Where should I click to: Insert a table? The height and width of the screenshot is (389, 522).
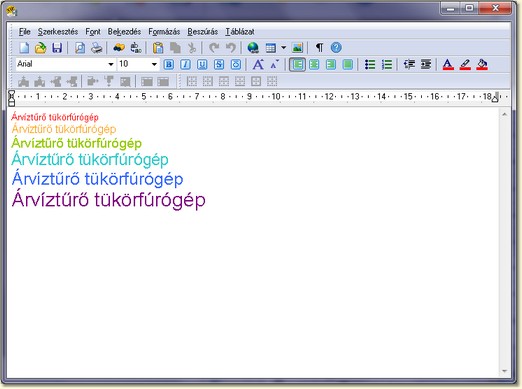(271, 48)
